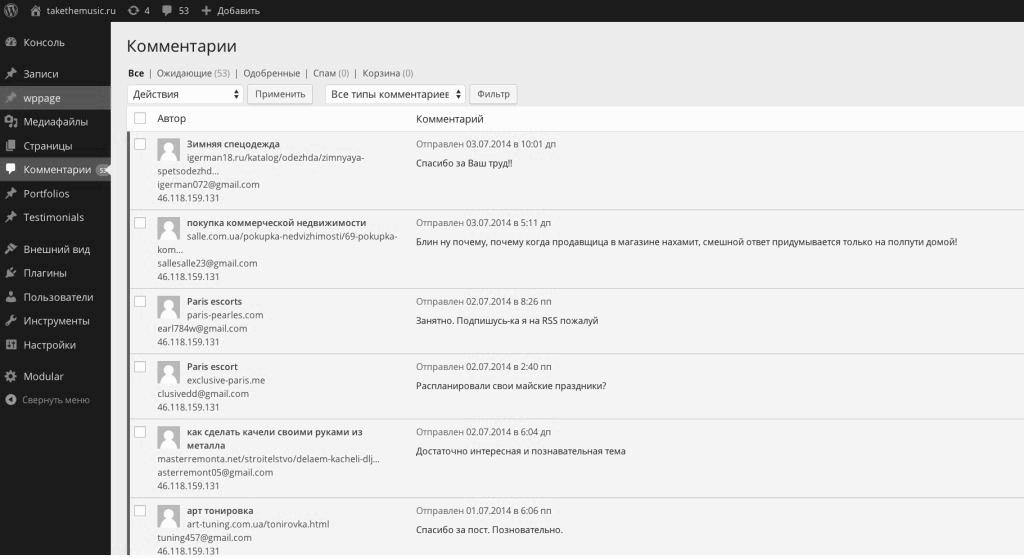
Task: Open the Все типы комментариев dropdown
Action: (x=395, y=94)
